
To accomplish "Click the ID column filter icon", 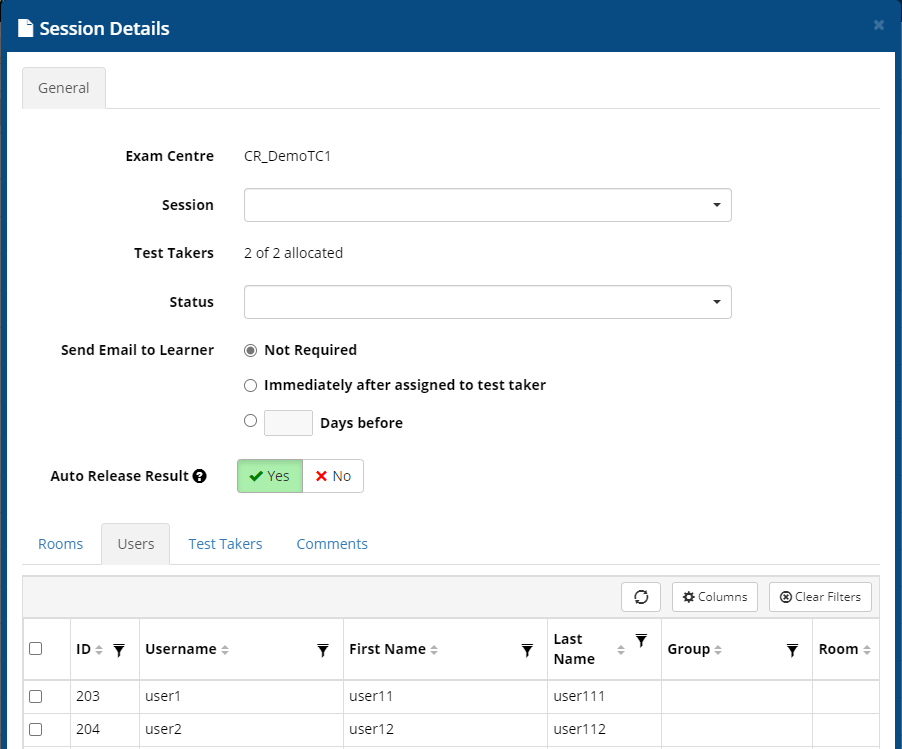I will tap(120, 649).
